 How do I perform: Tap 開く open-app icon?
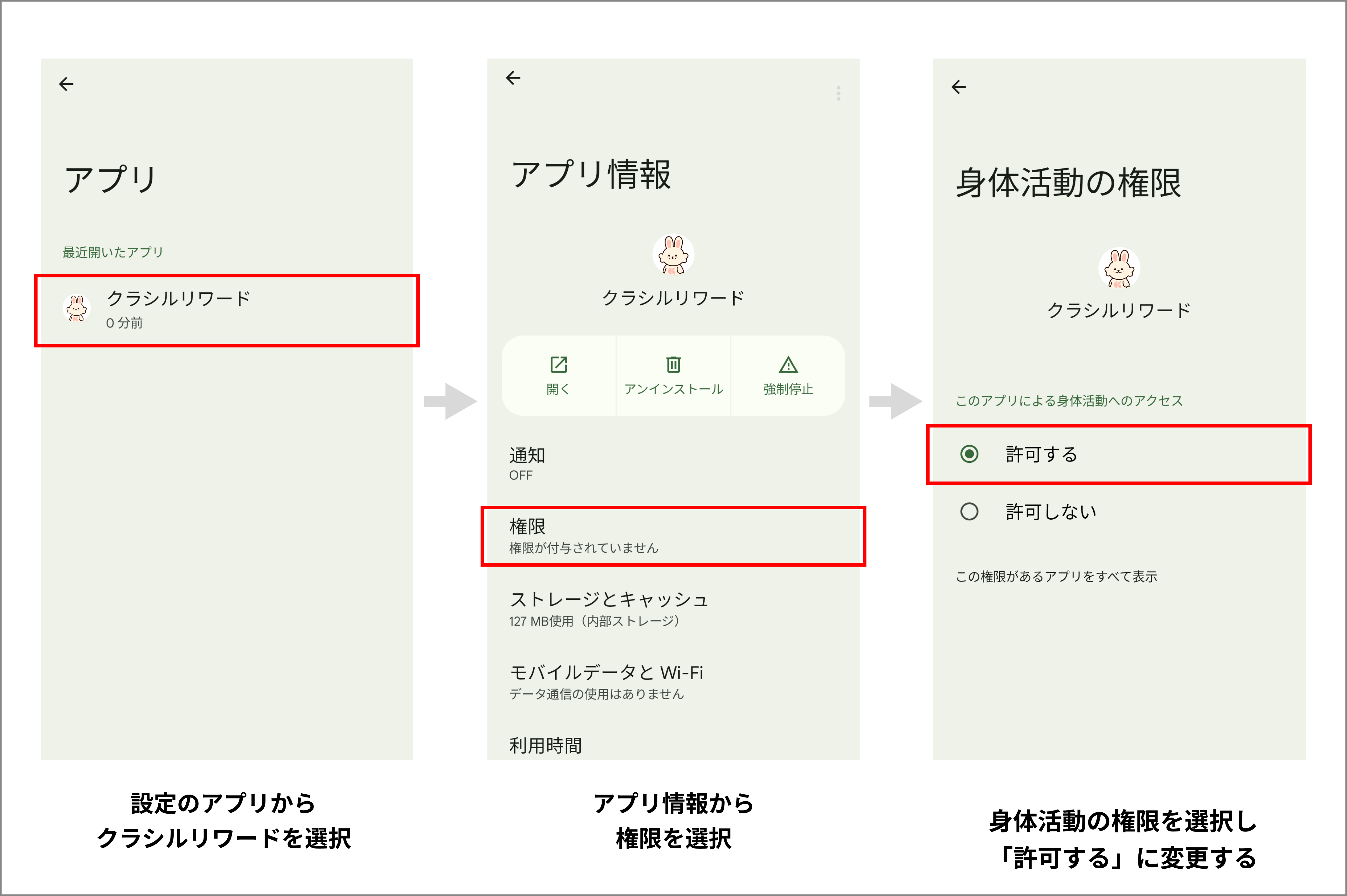[x=559, y=365]
